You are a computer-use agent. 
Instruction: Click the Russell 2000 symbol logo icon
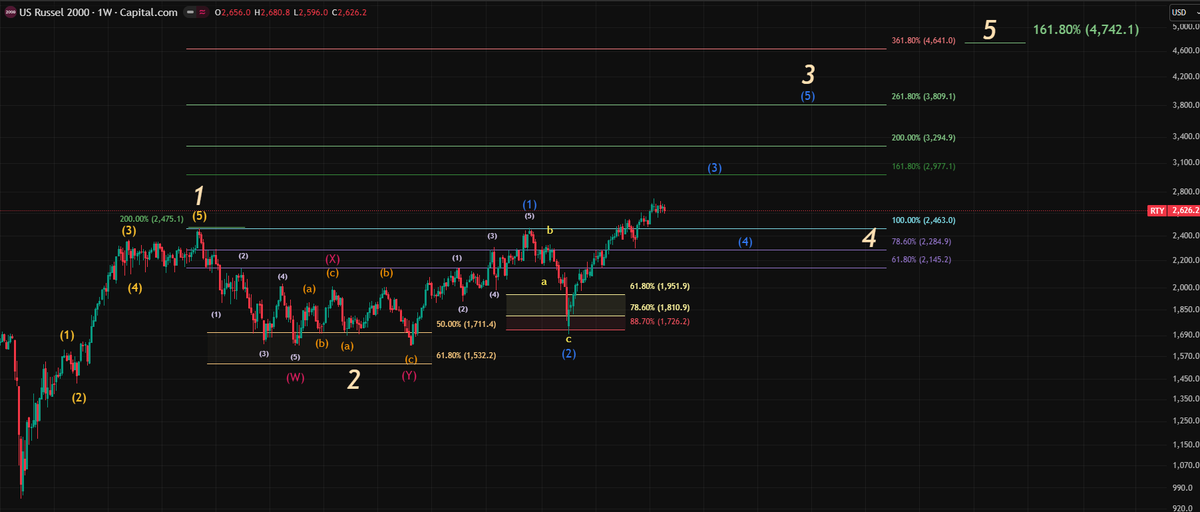coord(10,12)
